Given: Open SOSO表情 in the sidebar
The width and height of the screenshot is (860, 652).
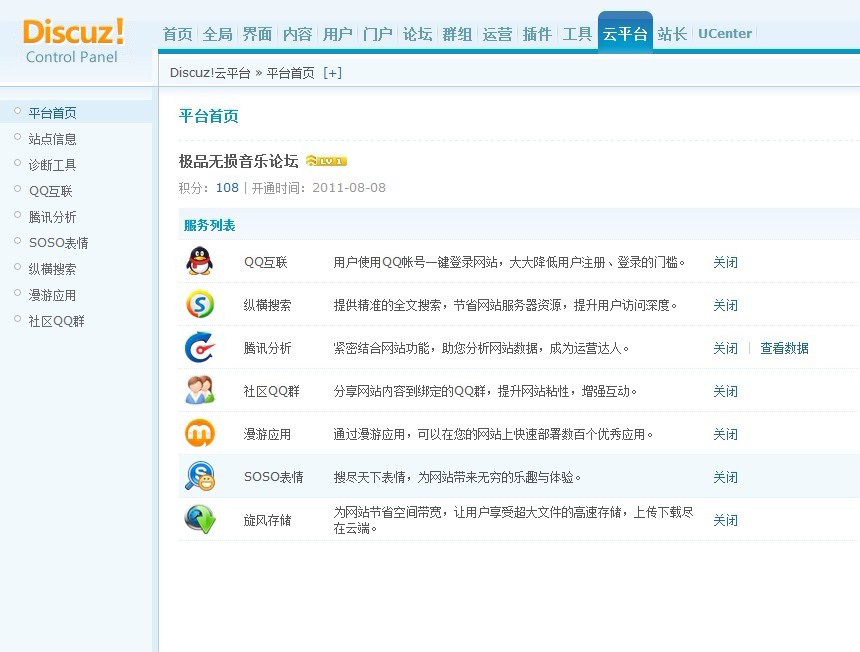Looking at the screenshot, I should [59, 243].
